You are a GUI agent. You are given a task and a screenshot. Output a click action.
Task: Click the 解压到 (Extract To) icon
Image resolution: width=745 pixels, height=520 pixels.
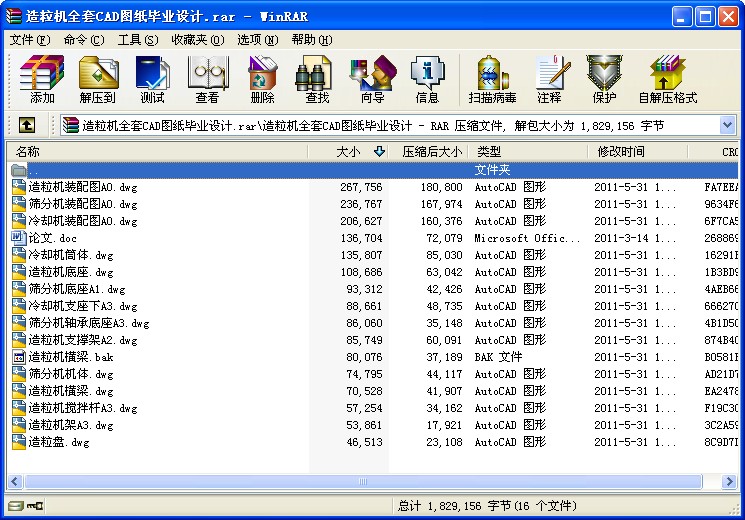tap(98, 79)
